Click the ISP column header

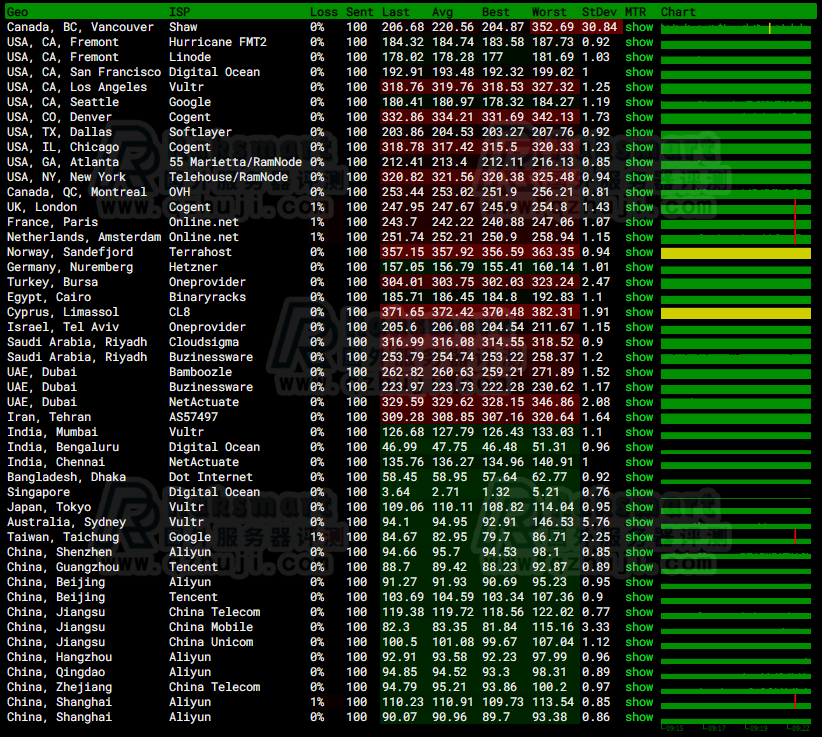click(x=179, y=12)
